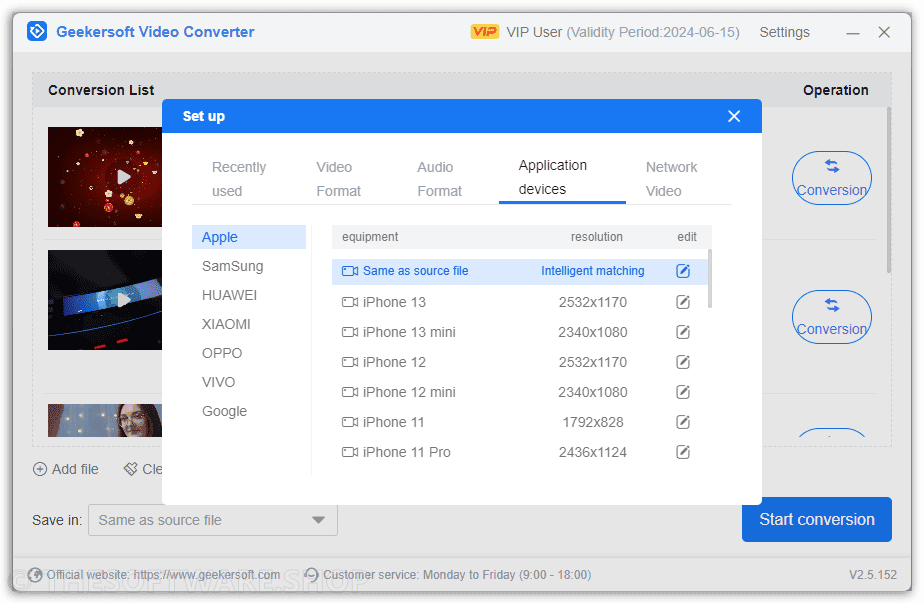Screen dimensions: 924x603
Task: Click the video icon beside iPhone 11
Action: tap(350, 423)
